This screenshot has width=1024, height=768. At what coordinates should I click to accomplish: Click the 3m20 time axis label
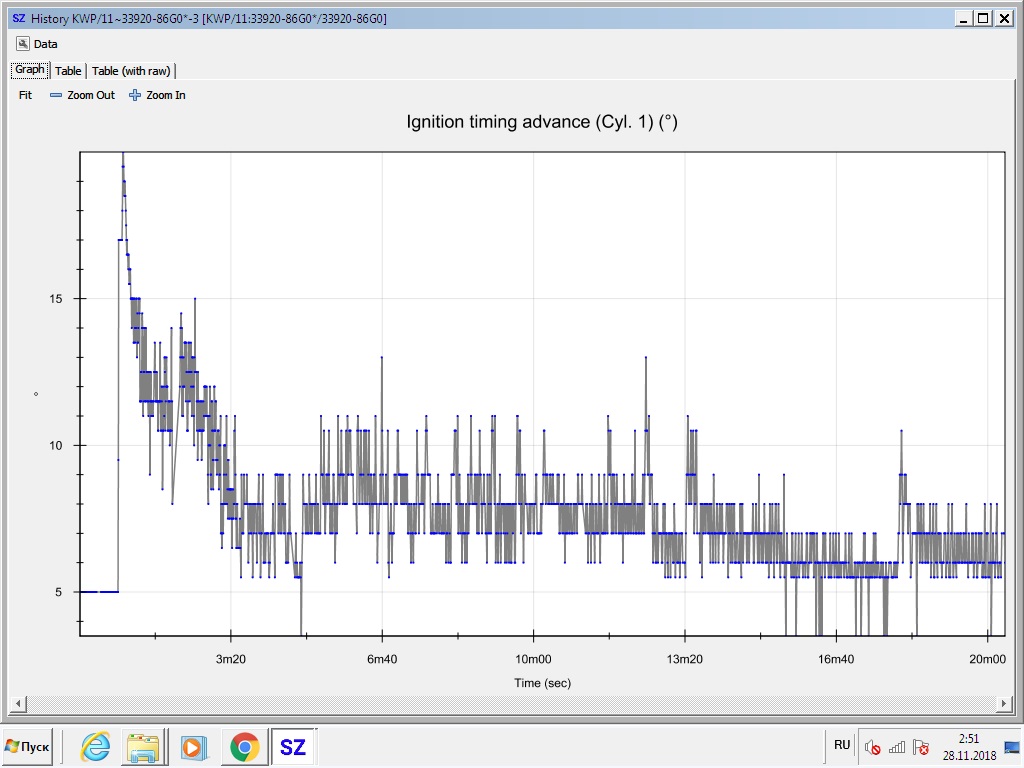pos(231,659)
